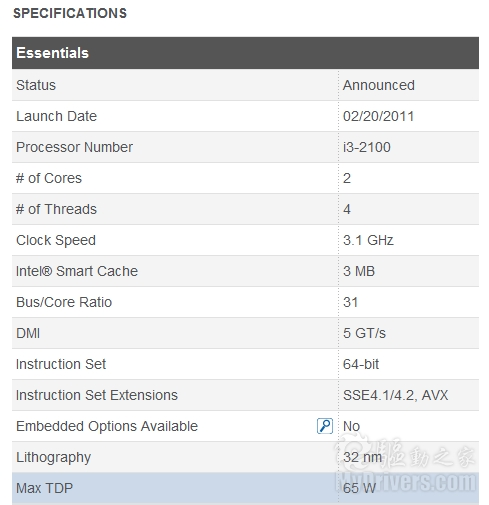Select the 3.1 GHz clock speed value

(x=368, y=240)
